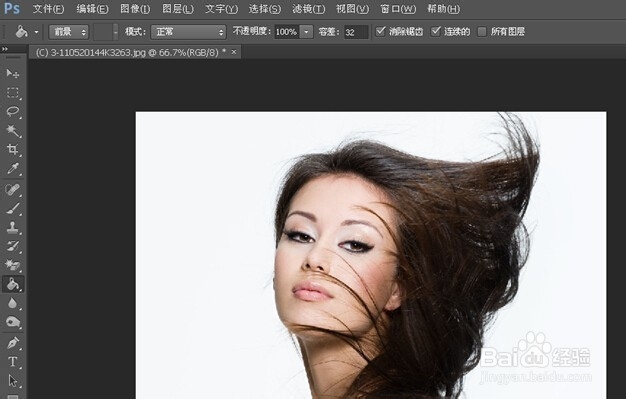Select the Pen tool
The height and width of the screenshot is (399, 626).
13,343
